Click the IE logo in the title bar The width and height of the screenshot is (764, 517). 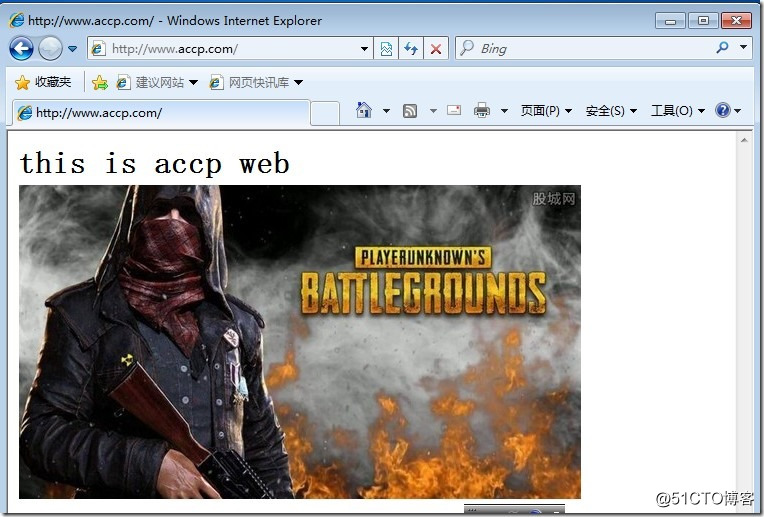click(x=16, y=20)
